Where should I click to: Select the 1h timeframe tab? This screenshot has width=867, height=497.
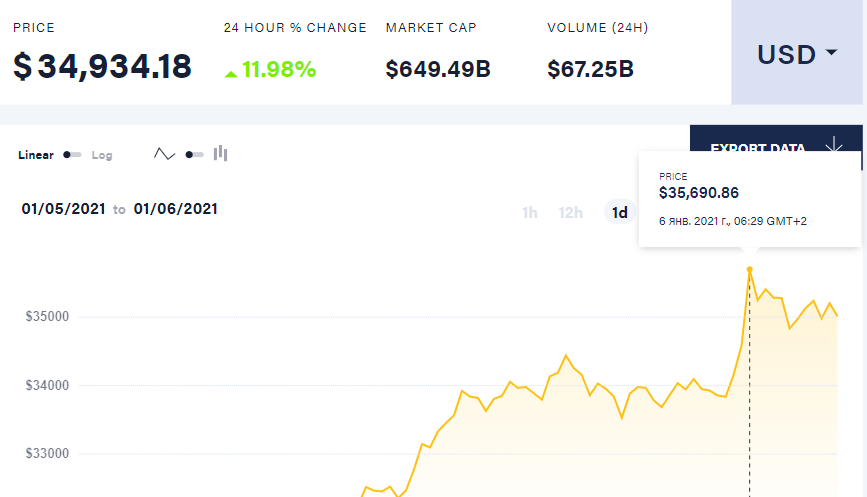[x=530, y=212]
